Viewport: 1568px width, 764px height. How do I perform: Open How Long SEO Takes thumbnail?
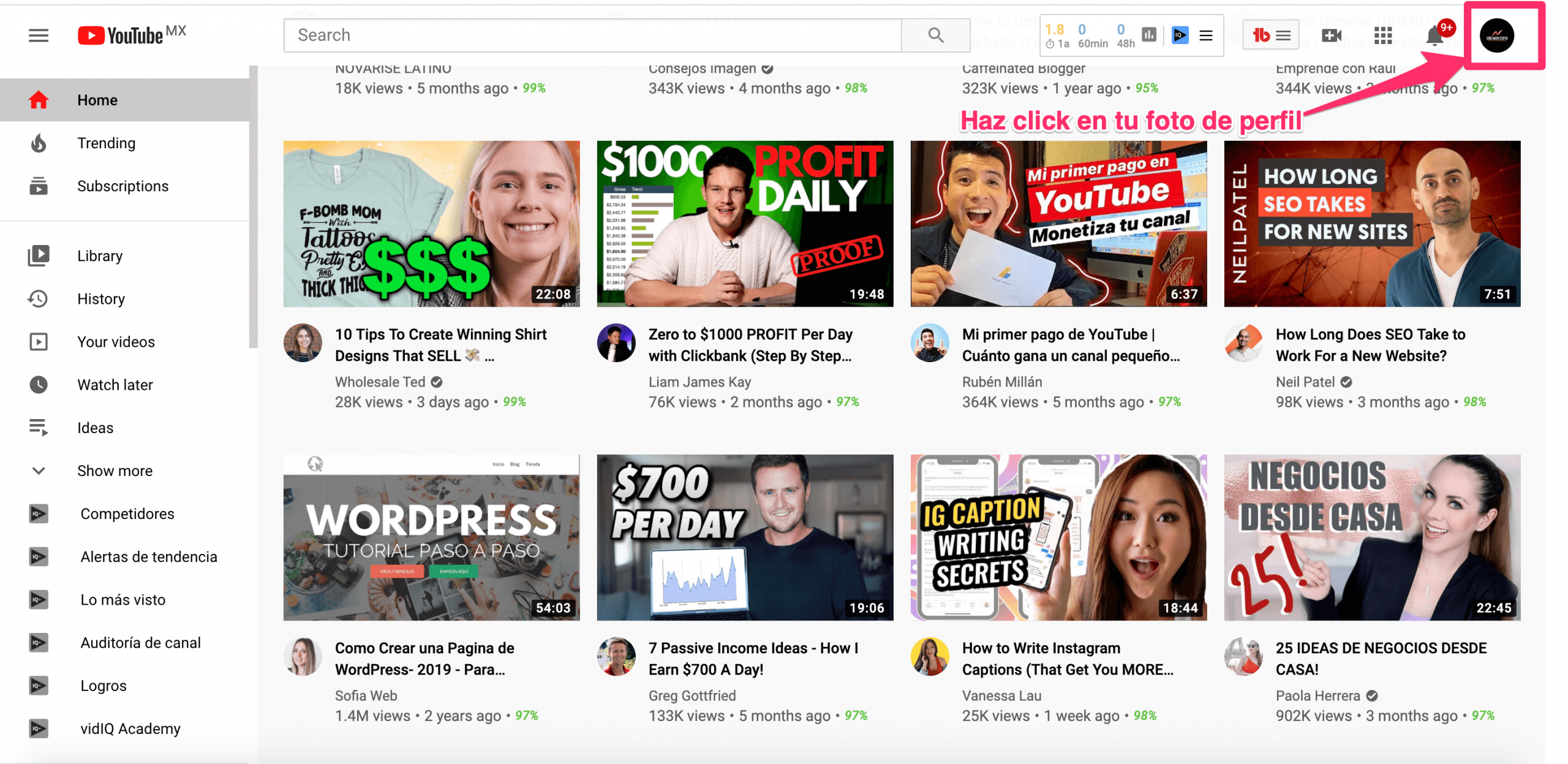pos(1372,224)
